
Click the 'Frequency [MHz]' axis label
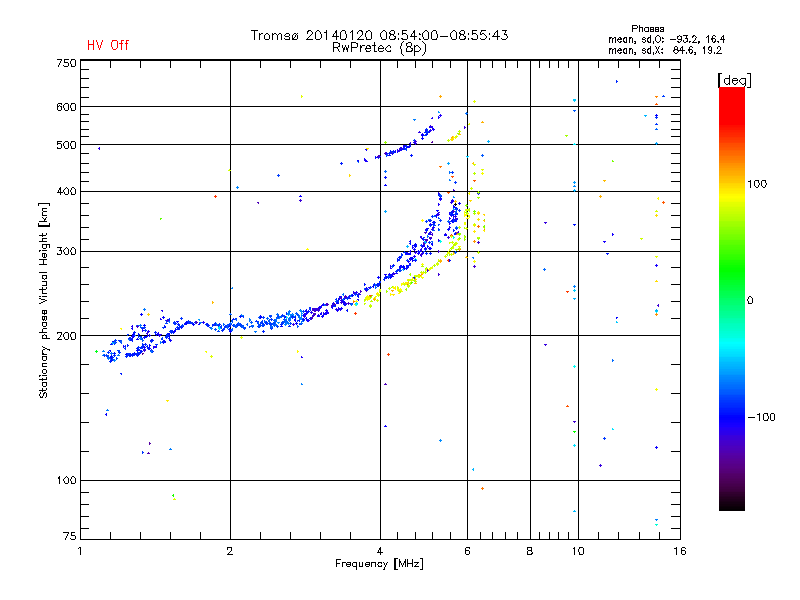point(379,564)
